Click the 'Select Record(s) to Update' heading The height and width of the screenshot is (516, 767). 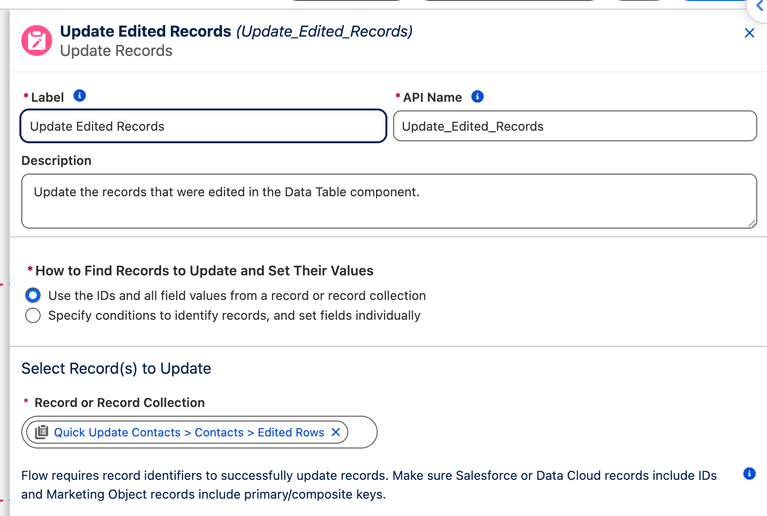click(116, 368)
